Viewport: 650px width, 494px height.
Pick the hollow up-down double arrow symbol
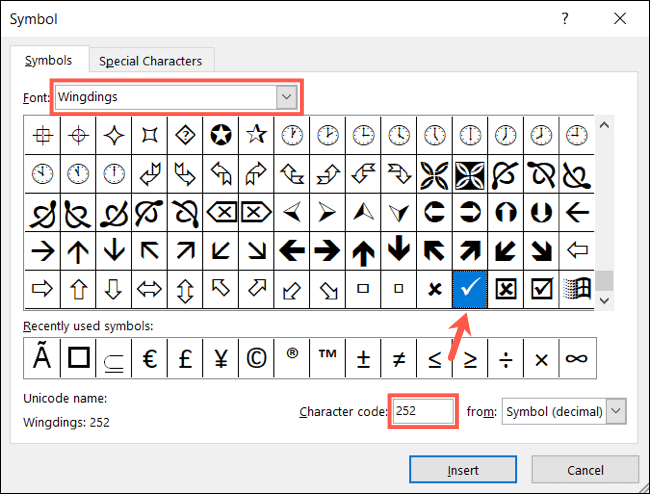pos(185,289)
